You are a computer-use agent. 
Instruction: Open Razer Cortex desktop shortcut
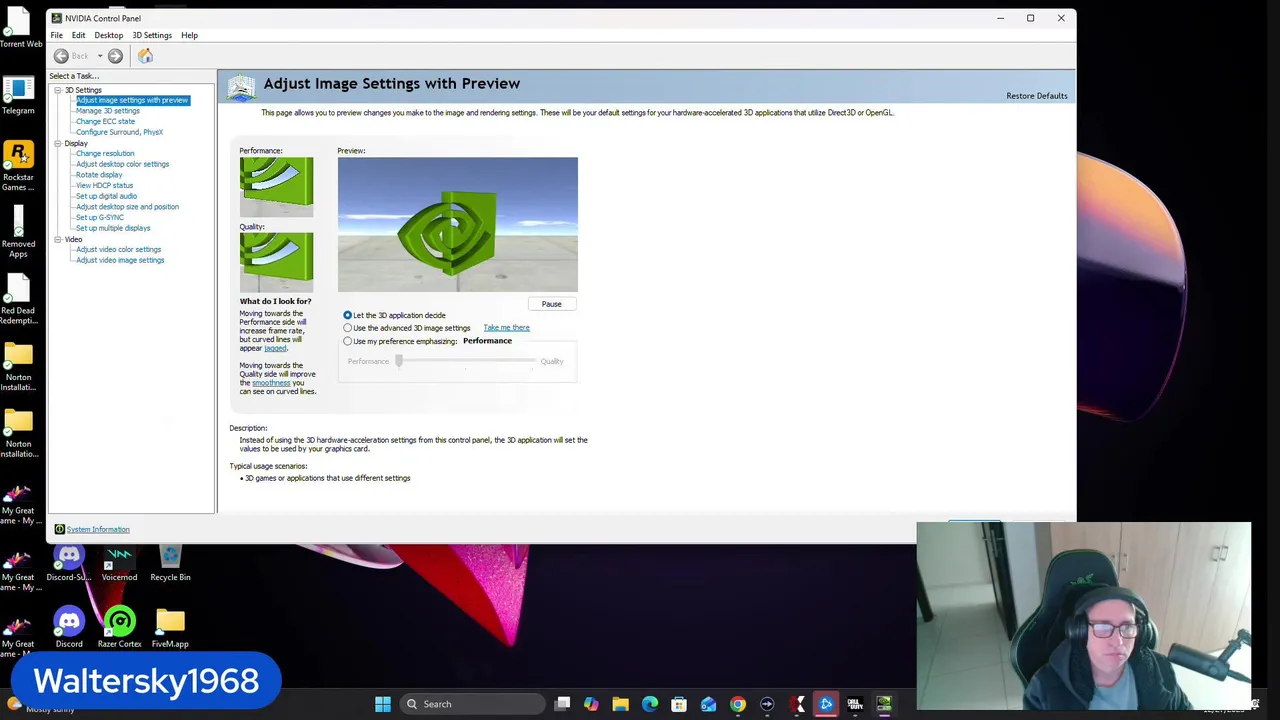(119, 627)
